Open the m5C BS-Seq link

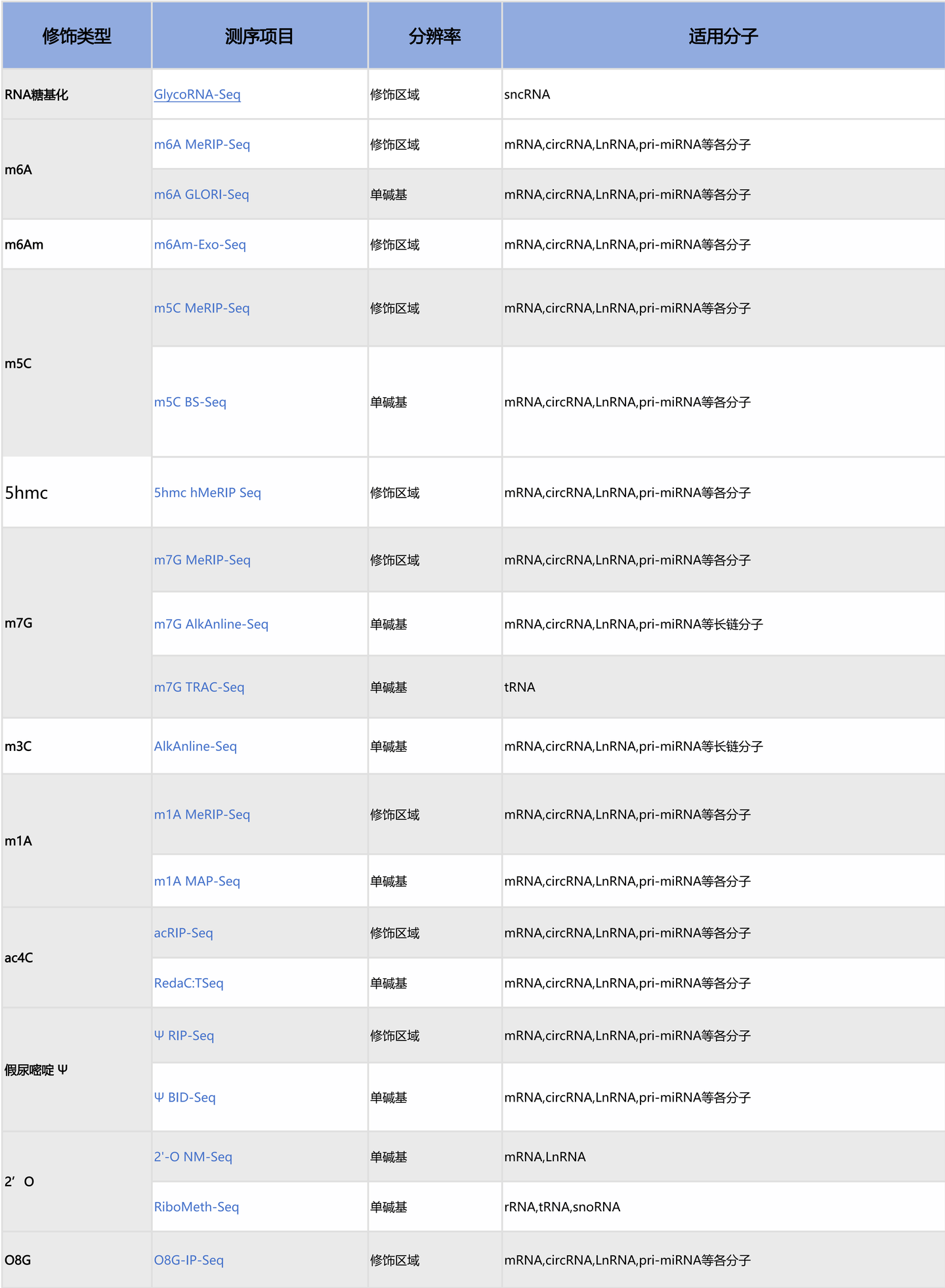tap(190, 402)
